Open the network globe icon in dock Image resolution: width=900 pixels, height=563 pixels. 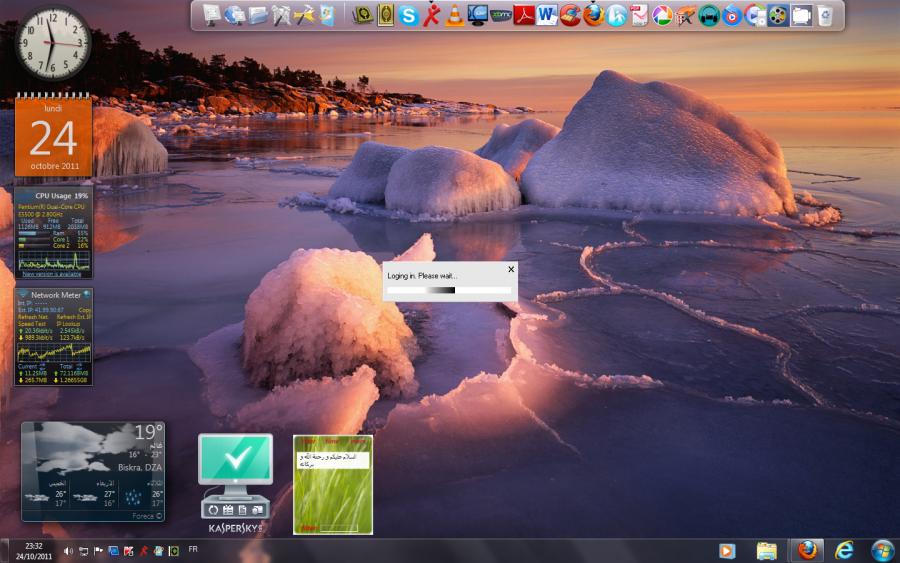tap(234, 15)
